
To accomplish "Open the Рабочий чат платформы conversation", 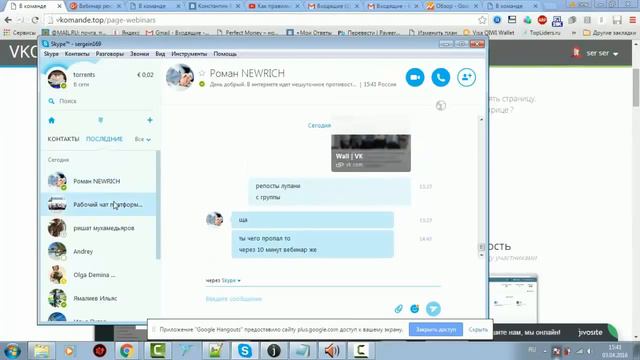I will [x=98, y=204].
